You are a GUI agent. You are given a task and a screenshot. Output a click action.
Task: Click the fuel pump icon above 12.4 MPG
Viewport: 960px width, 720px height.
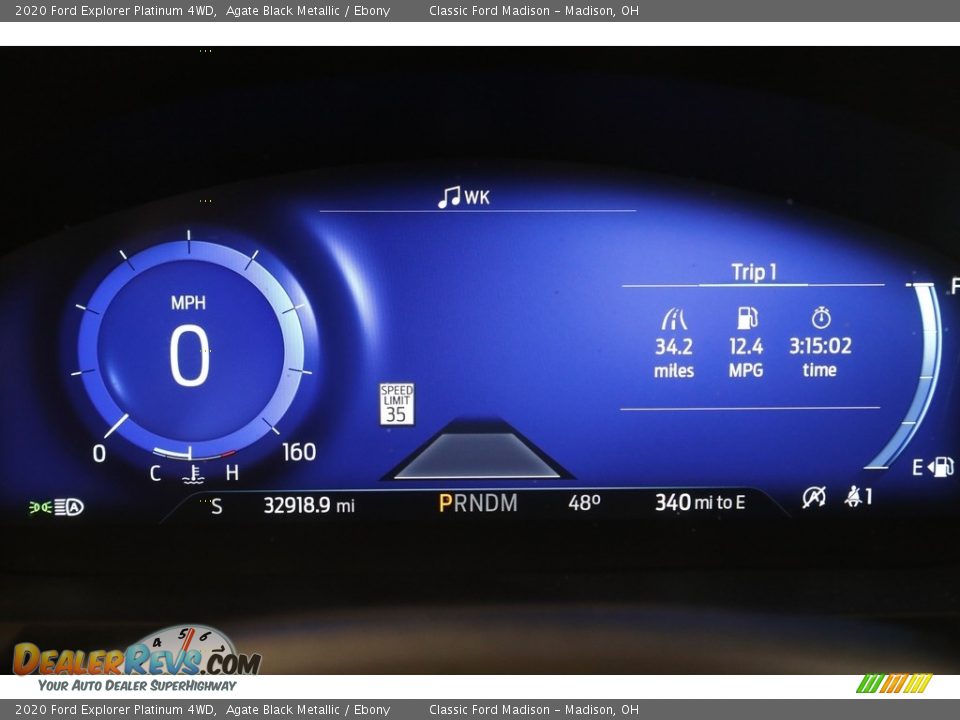[x=746, y=318]
